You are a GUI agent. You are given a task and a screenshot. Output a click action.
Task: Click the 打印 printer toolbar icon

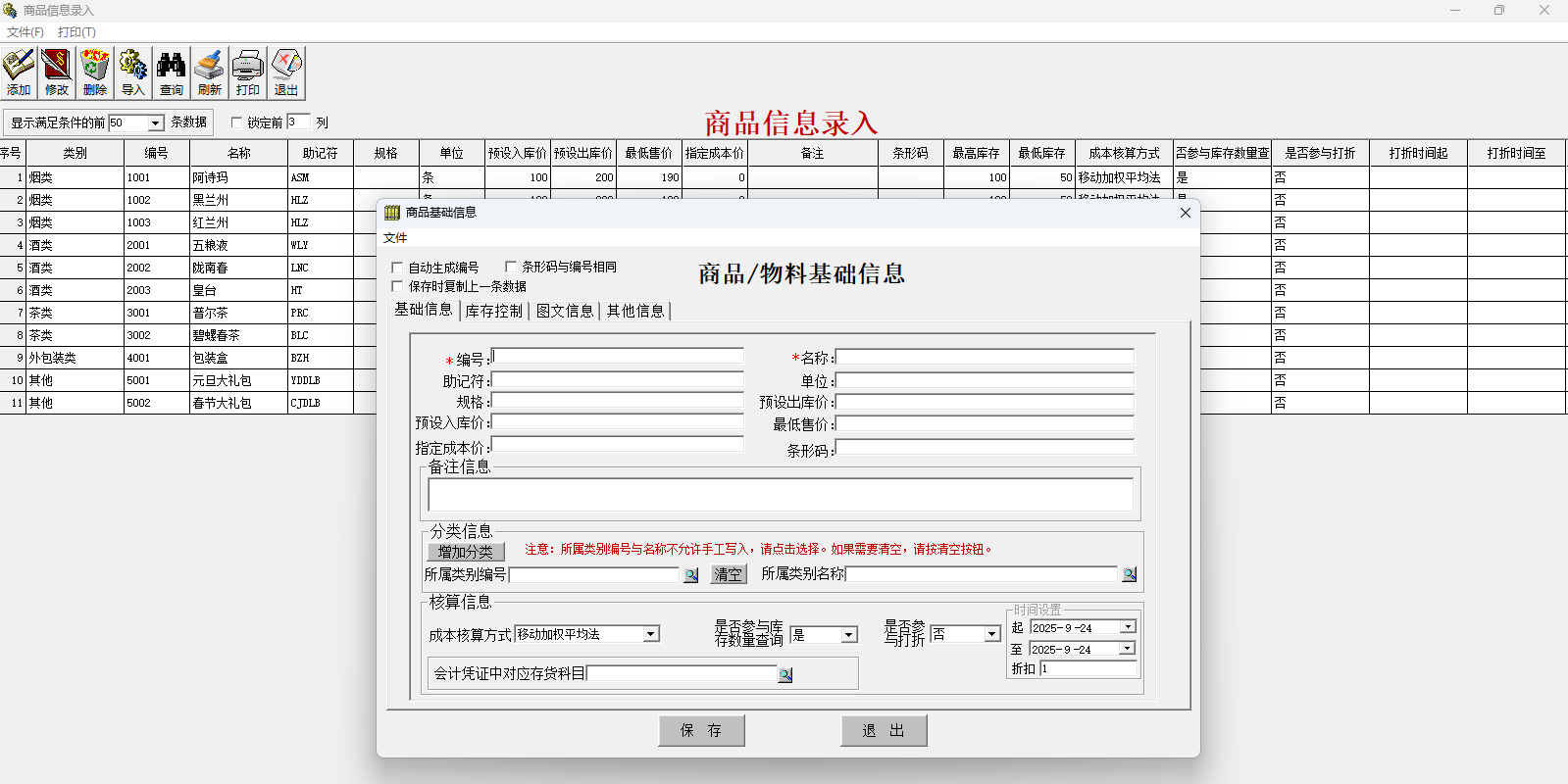click(x=247, y=73)
